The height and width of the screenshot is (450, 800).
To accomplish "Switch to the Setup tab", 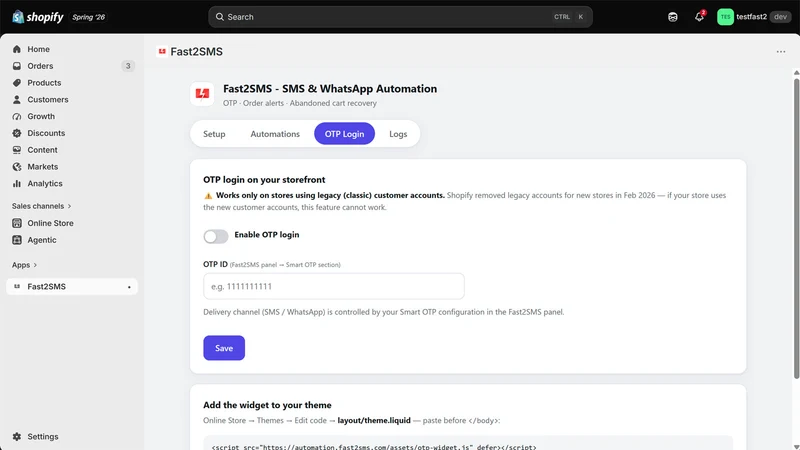I will click(214, 134).
